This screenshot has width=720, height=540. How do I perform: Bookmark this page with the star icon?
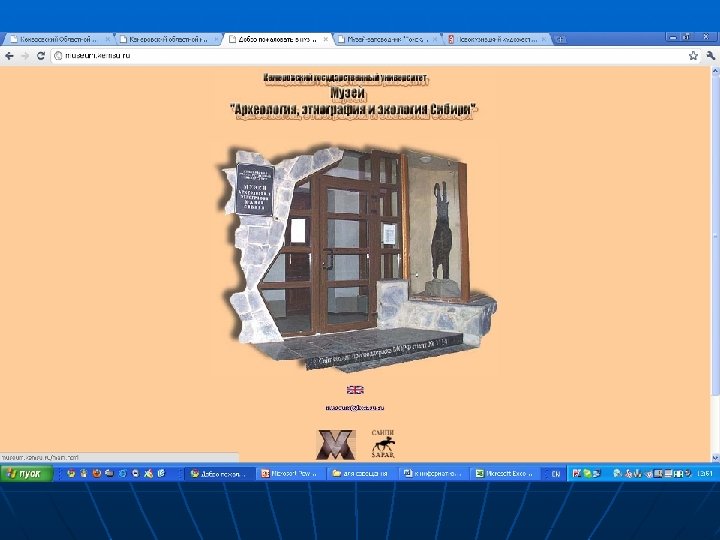[693, 56]
